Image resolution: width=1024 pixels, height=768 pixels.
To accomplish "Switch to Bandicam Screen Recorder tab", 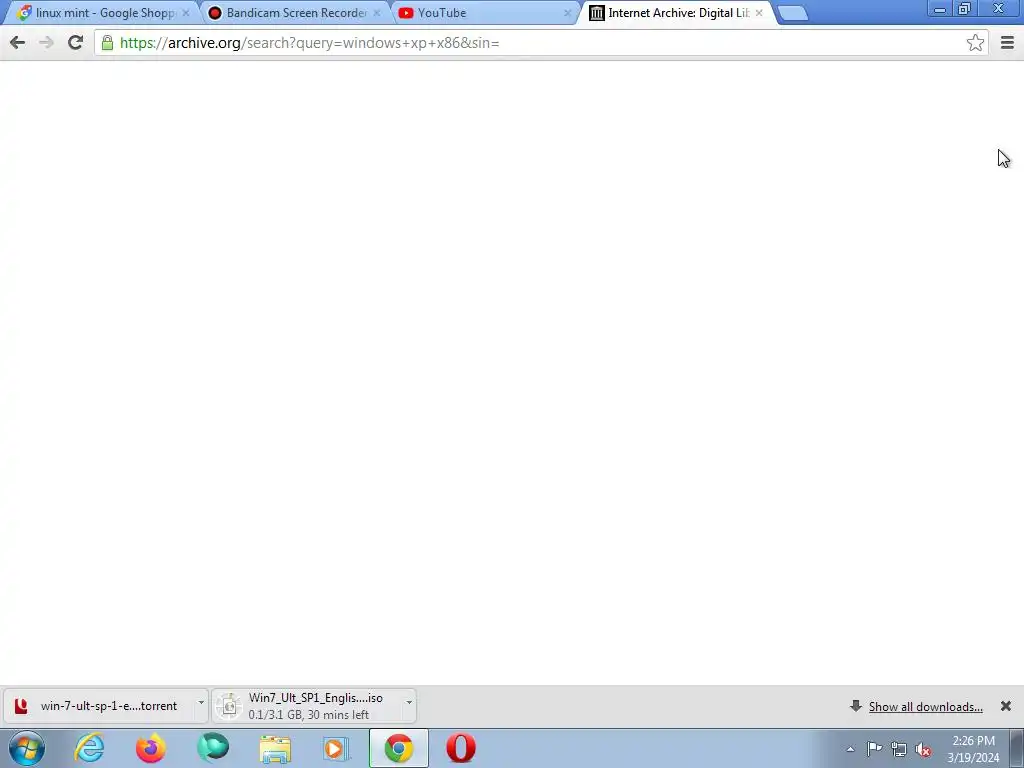I will point(295,12).
